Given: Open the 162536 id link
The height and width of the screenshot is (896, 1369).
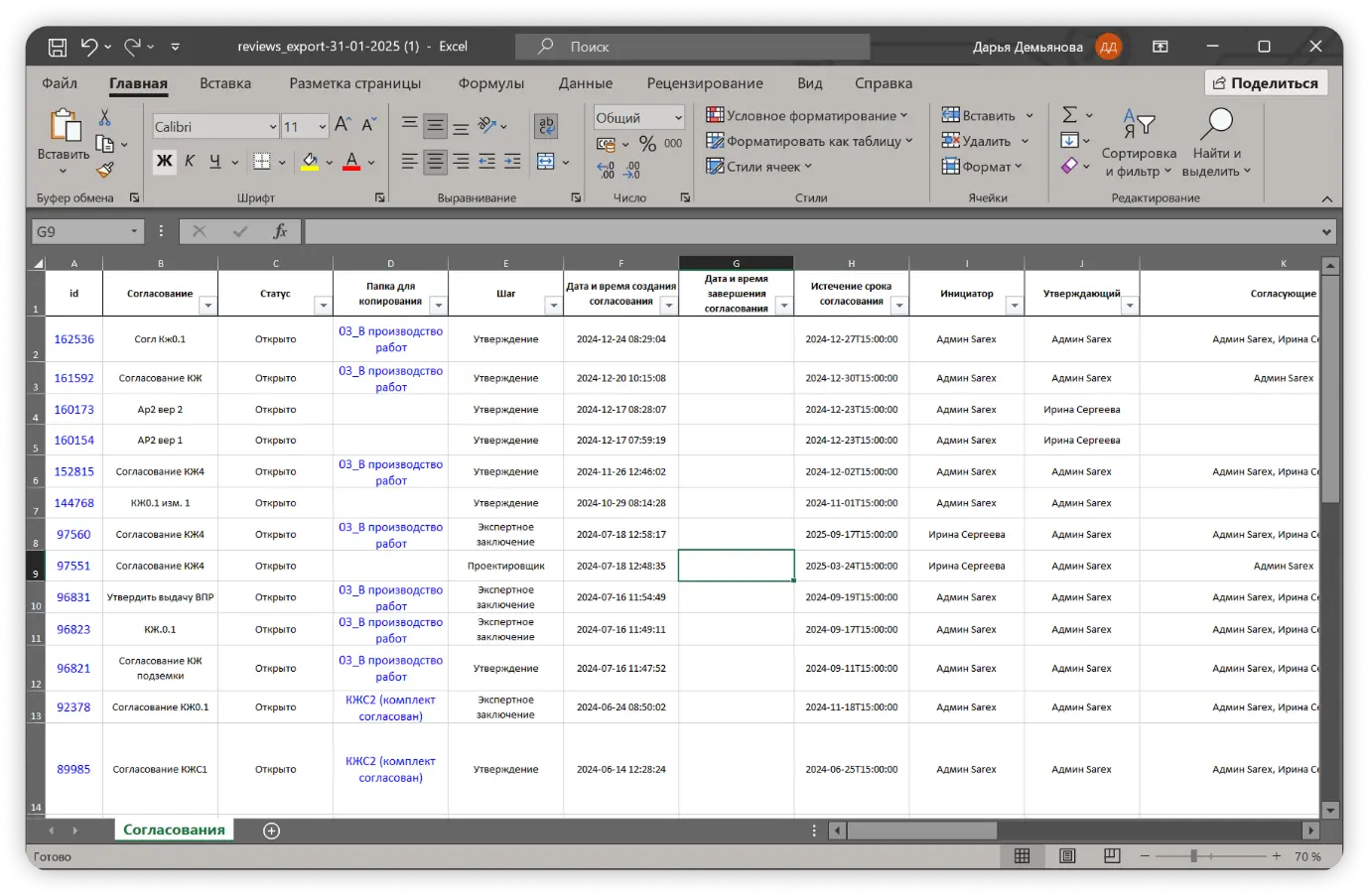Looking at the screenshot, I should 73,339.
